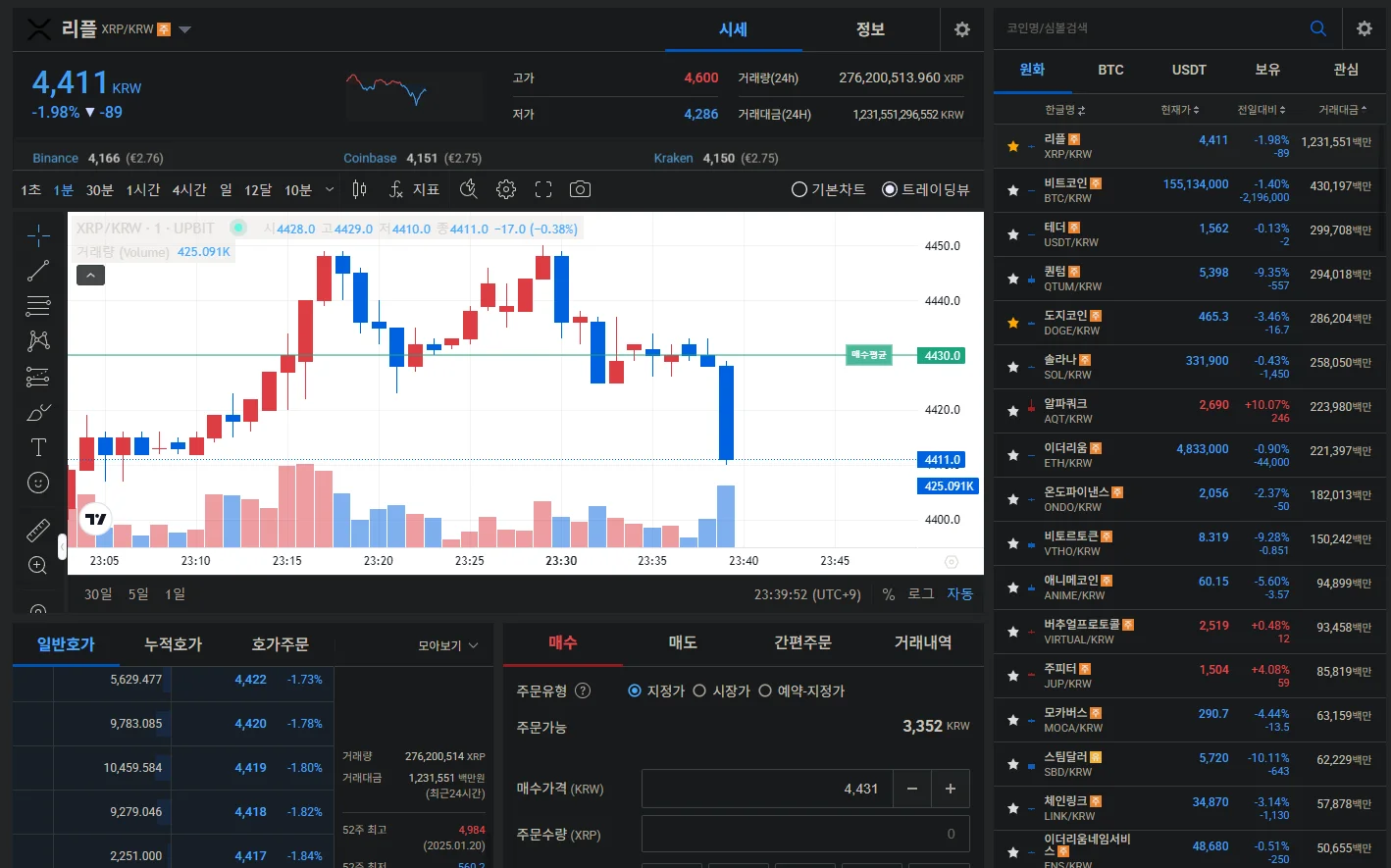Change the candlestick chart style
The height and width of the screenshot is (868, 1391).
tap(360, 189)
